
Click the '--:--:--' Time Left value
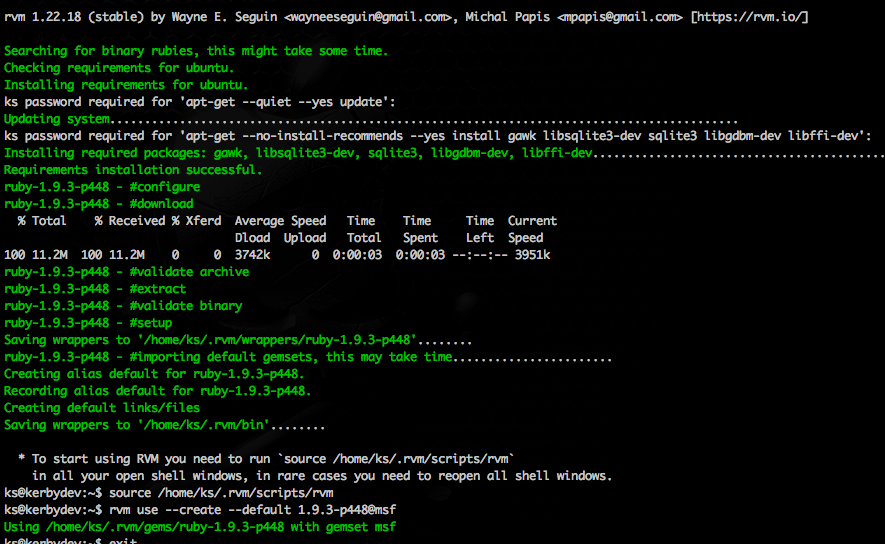point(479,255)
